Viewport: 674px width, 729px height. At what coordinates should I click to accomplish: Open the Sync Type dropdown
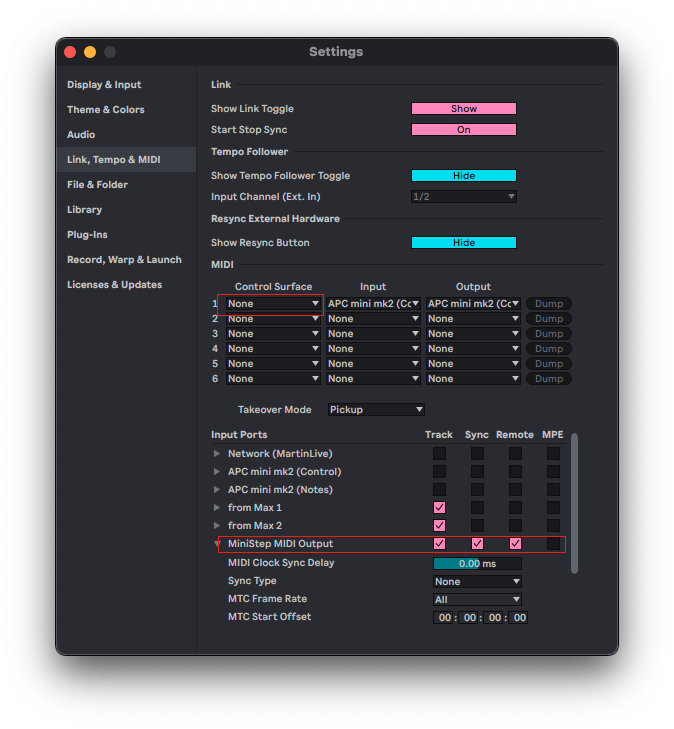[x=477, y=582]
